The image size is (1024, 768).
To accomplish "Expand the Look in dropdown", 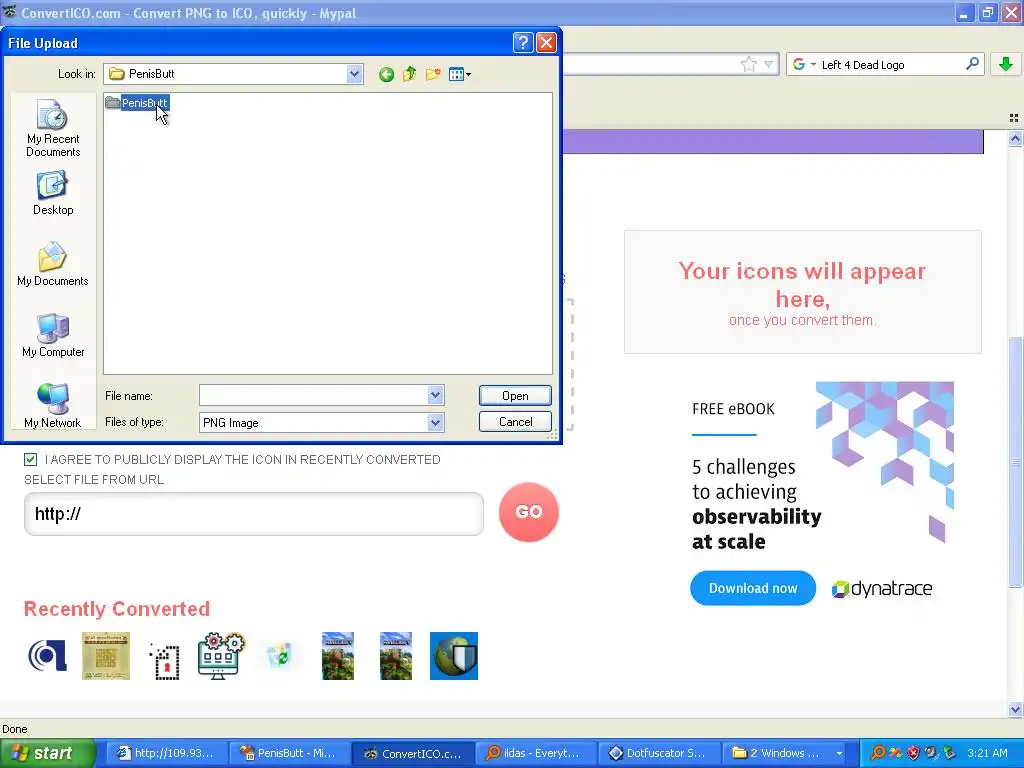I will click(354, 74).
